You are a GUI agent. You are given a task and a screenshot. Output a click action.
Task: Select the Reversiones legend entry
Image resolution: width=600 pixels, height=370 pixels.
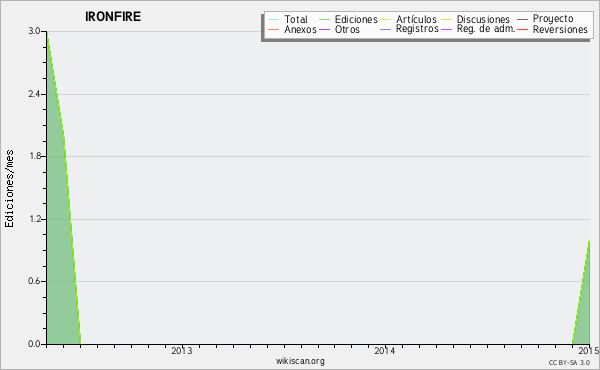[x=560, y=29]
